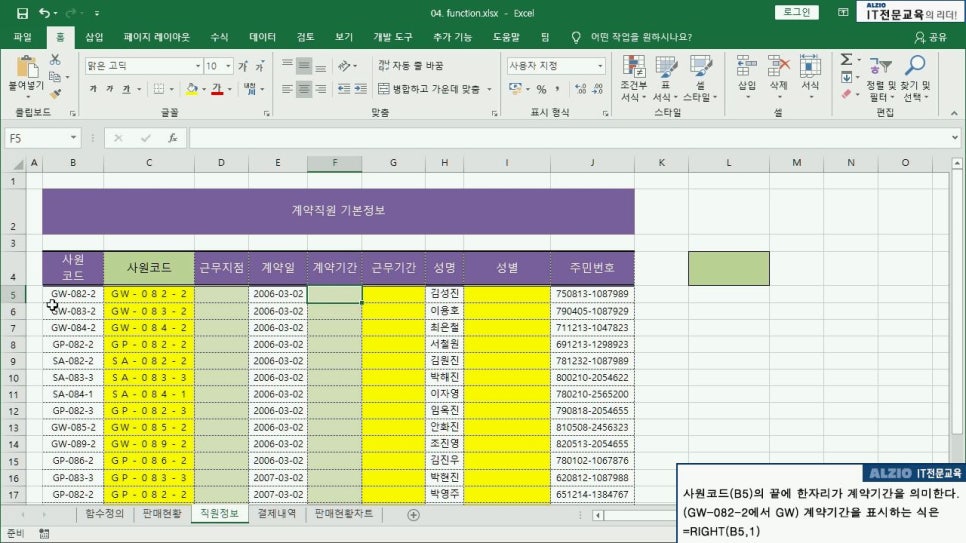Click the Save icon in title bar
966x543 pixels.
[x=22, y=13]
